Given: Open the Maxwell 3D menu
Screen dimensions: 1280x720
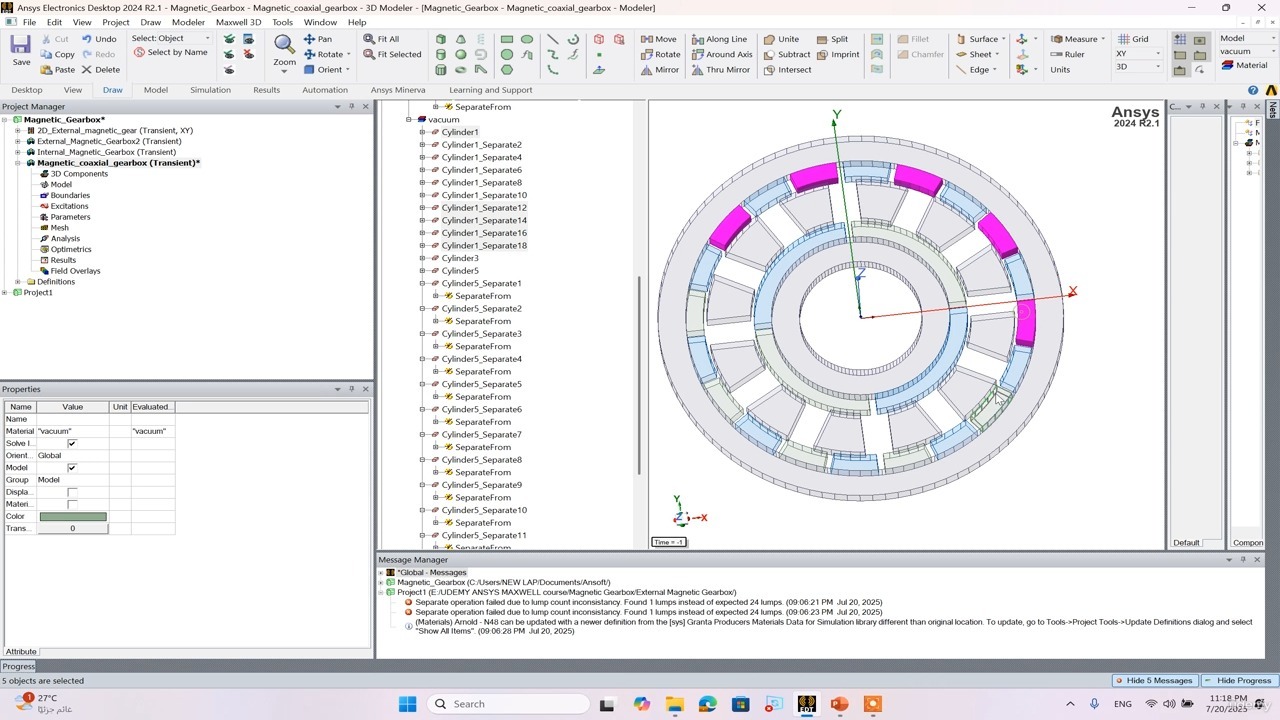Looking at the screenshot, I should click(x=238, y=22).
